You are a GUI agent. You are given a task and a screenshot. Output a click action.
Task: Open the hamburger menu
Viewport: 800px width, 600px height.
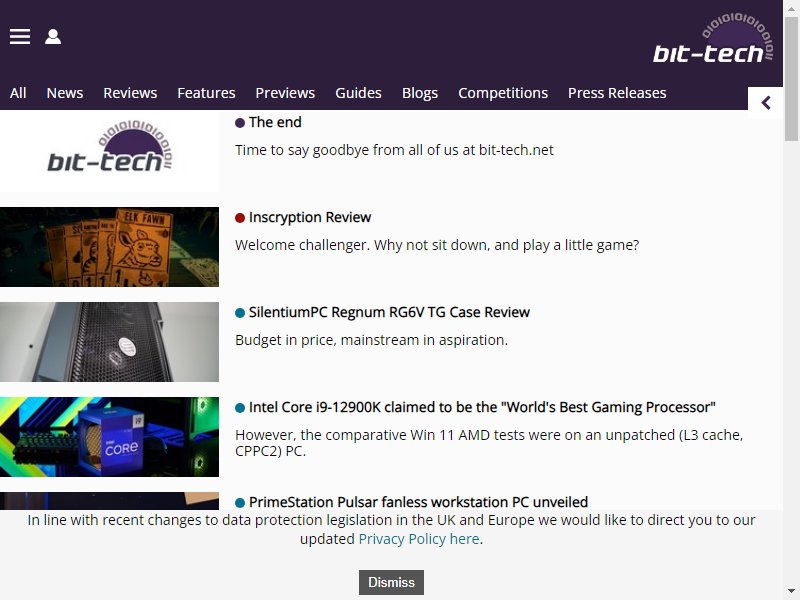click(20, 37)
